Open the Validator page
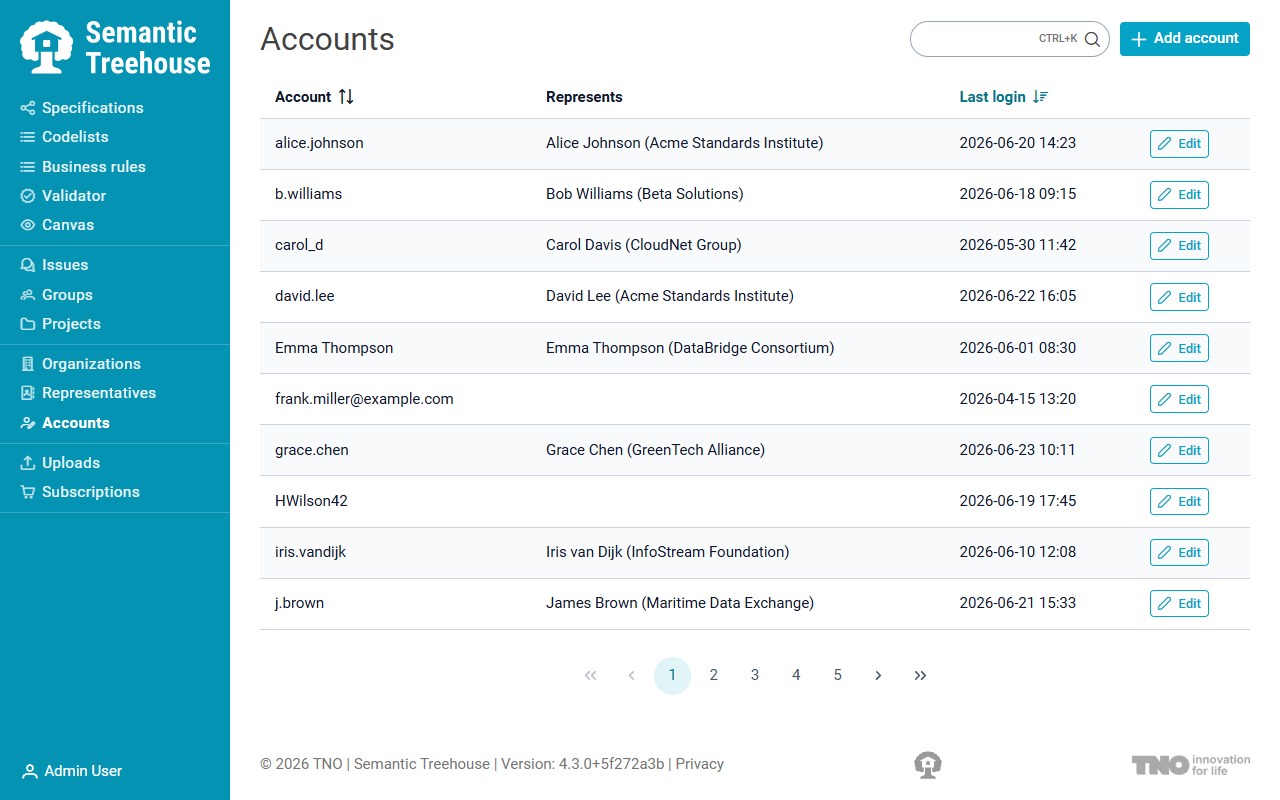 (x=63, y=196)
